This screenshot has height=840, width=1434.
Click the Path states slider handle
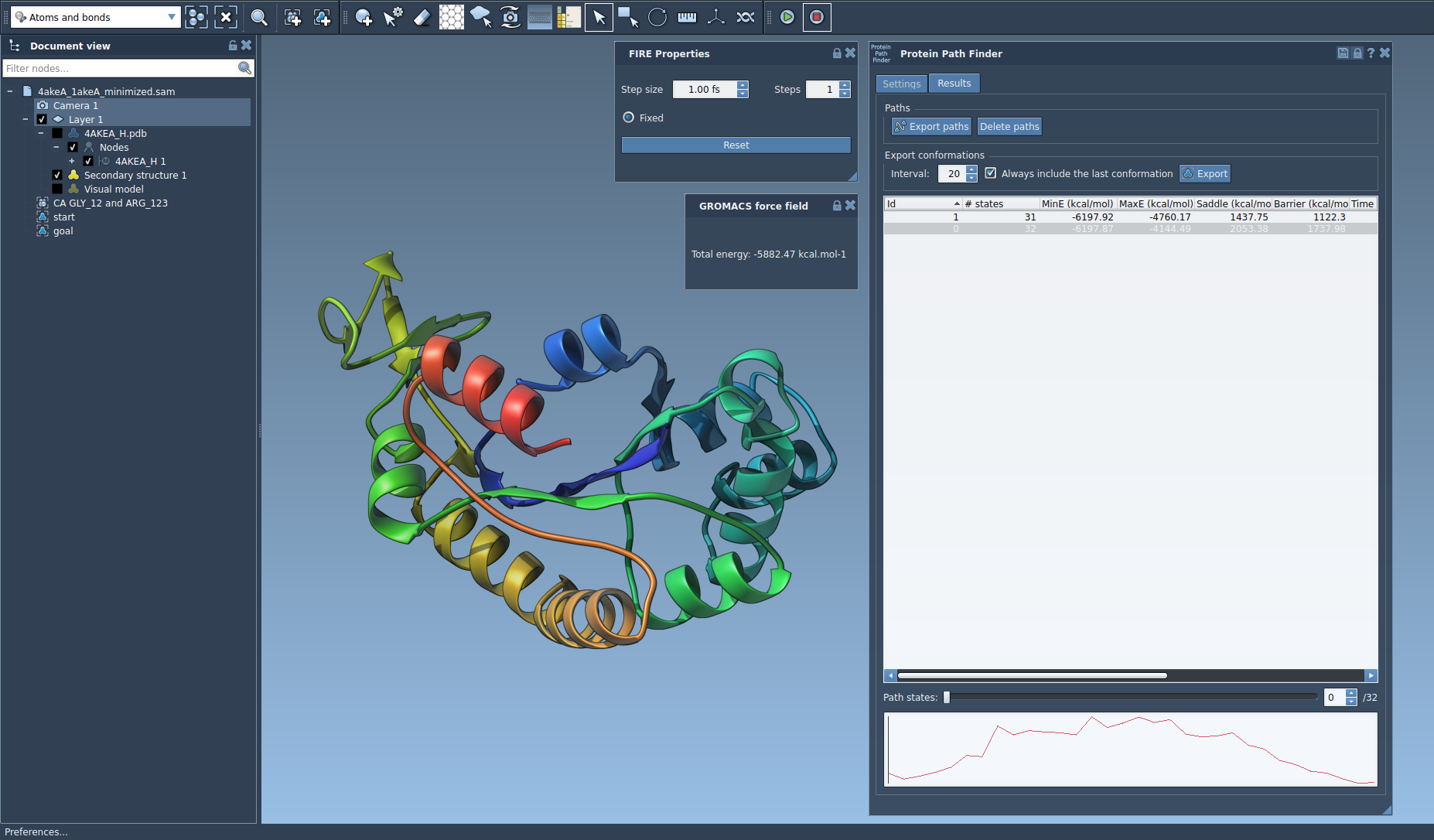tap(947, 698)
